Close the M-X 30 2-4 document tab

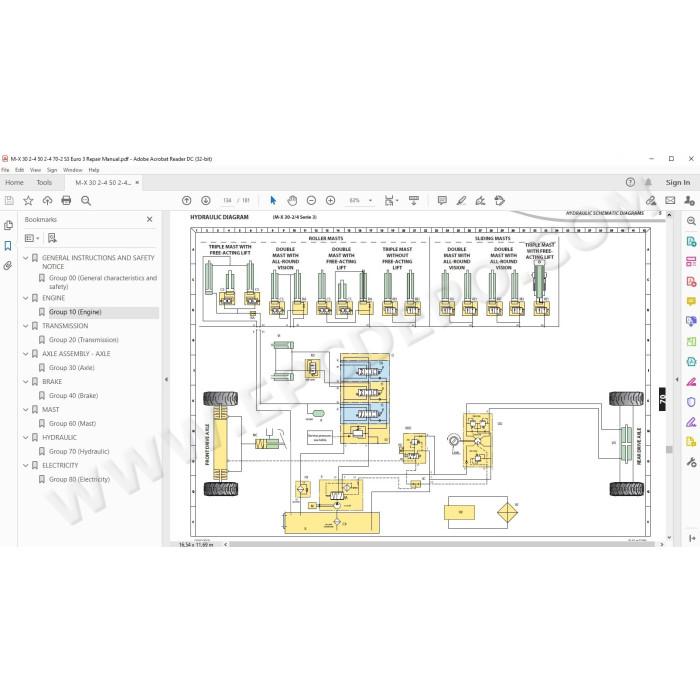click(137, 183)
